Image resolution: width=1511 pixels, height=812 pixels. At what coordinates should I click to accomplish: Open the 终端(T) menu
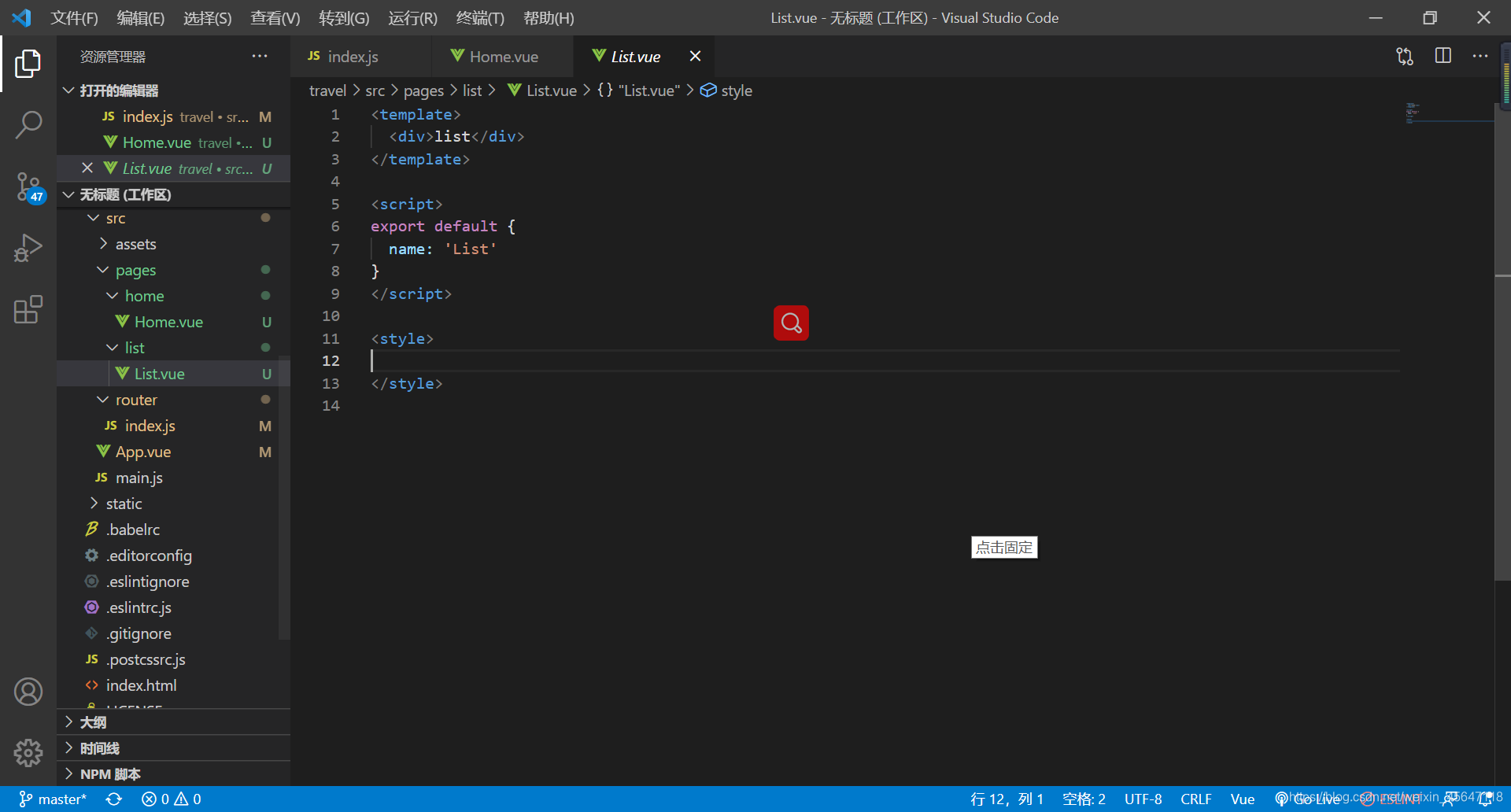[480, 17]
